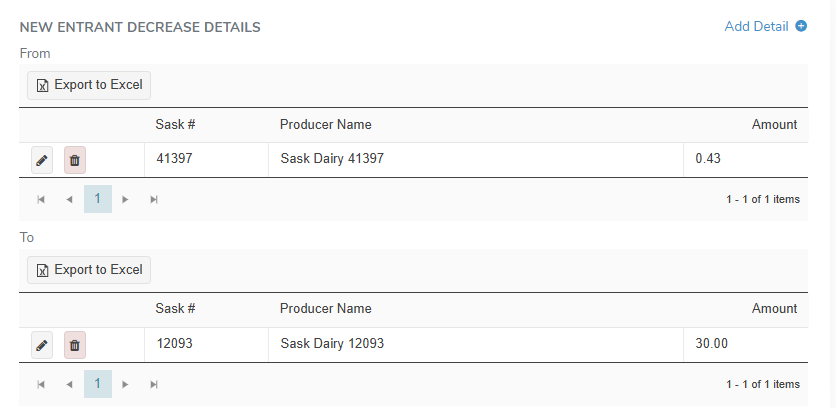Click the Add Detail plus icon
836x408 pixels.
point(801,26)
